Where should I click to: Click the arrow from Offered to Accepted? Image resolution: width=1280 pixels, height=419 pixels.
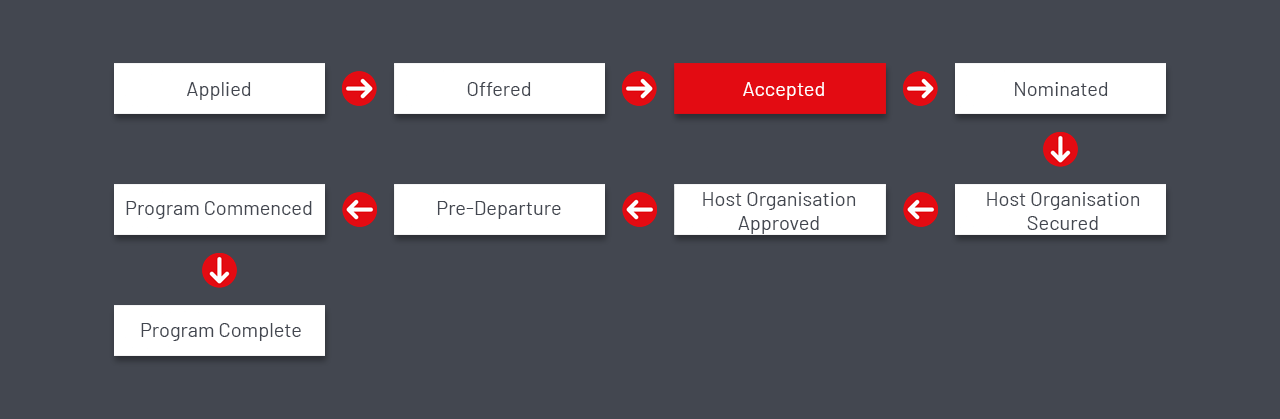tap(639, 88)
